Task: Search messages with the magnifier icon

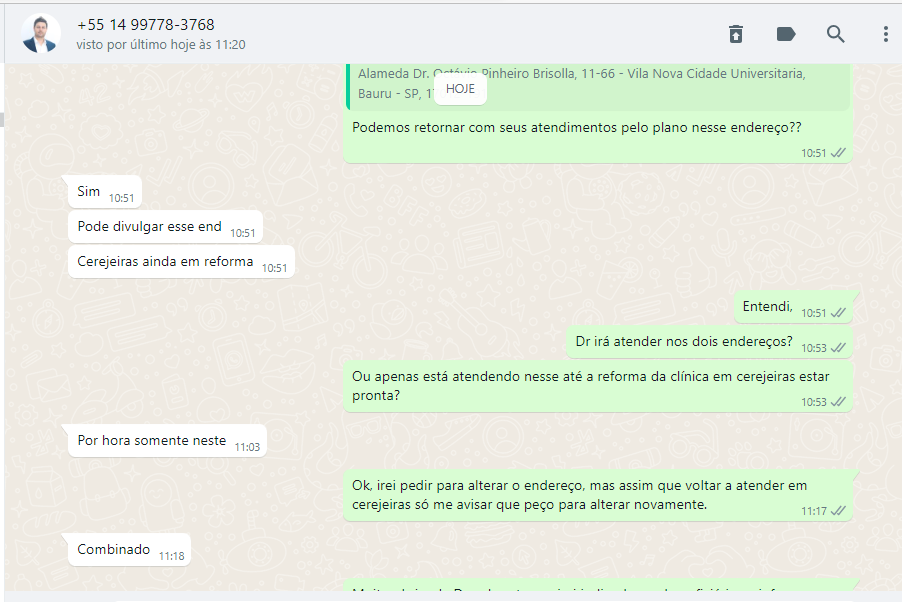Action: click(x=835, y=35)
